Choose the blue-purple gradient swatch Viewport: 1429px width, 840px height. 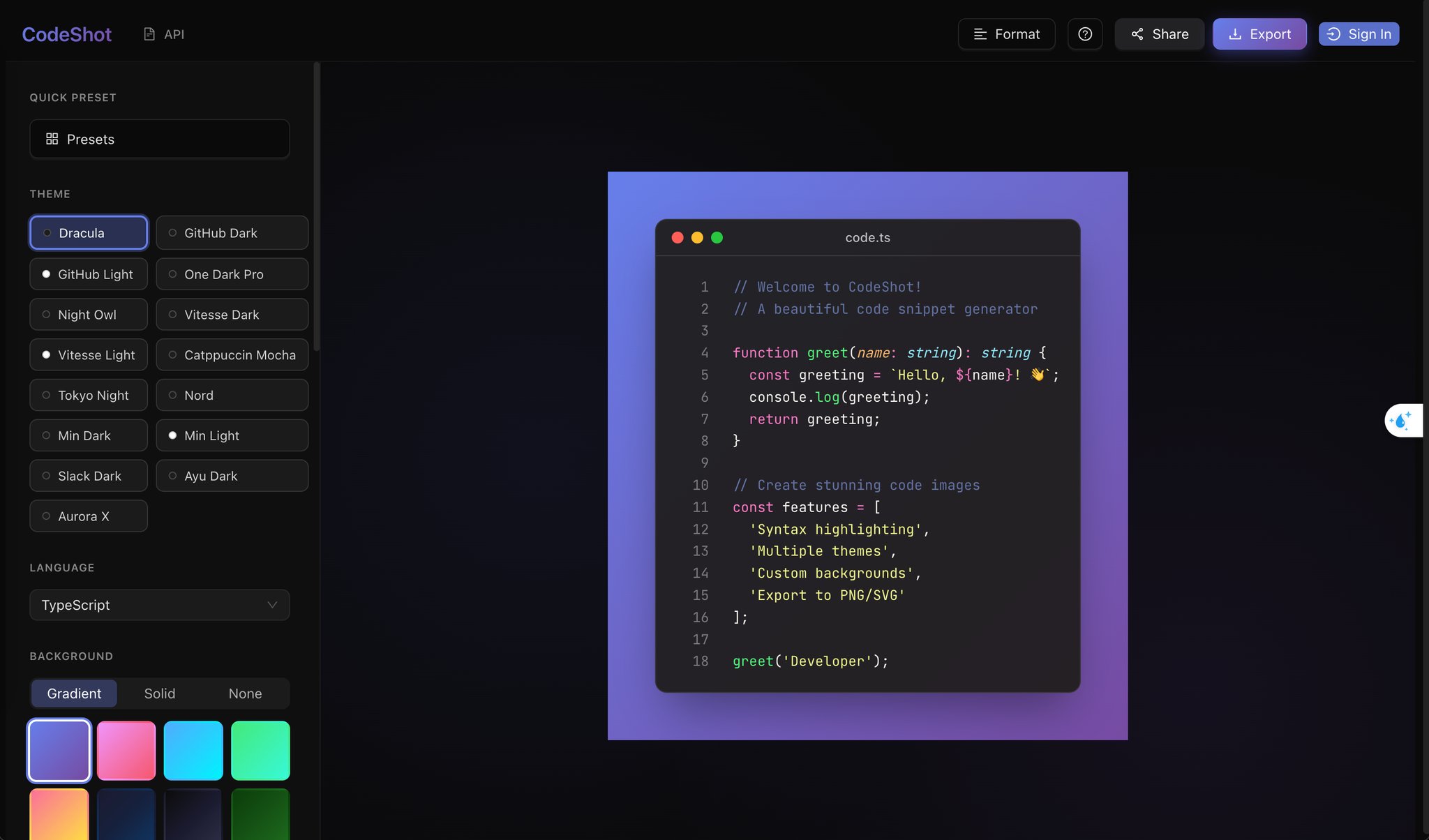[59, 751]
